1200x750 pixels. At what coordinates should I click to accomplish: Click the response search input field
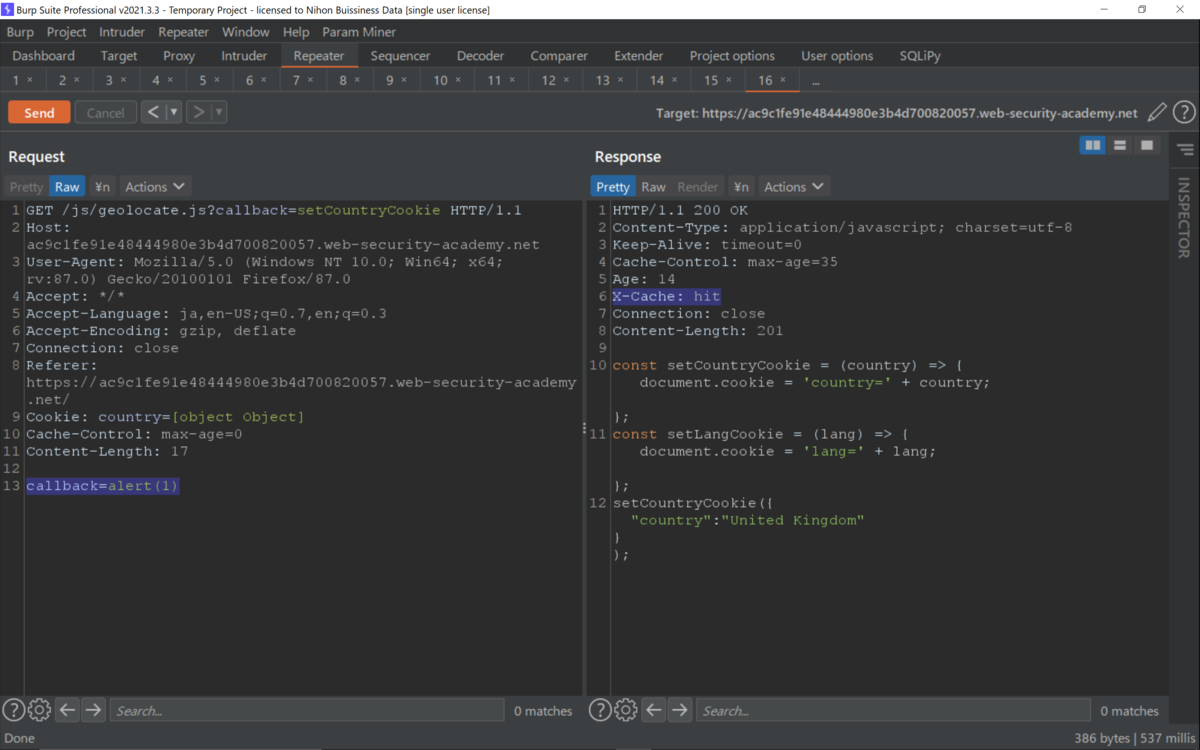point(893,710)
